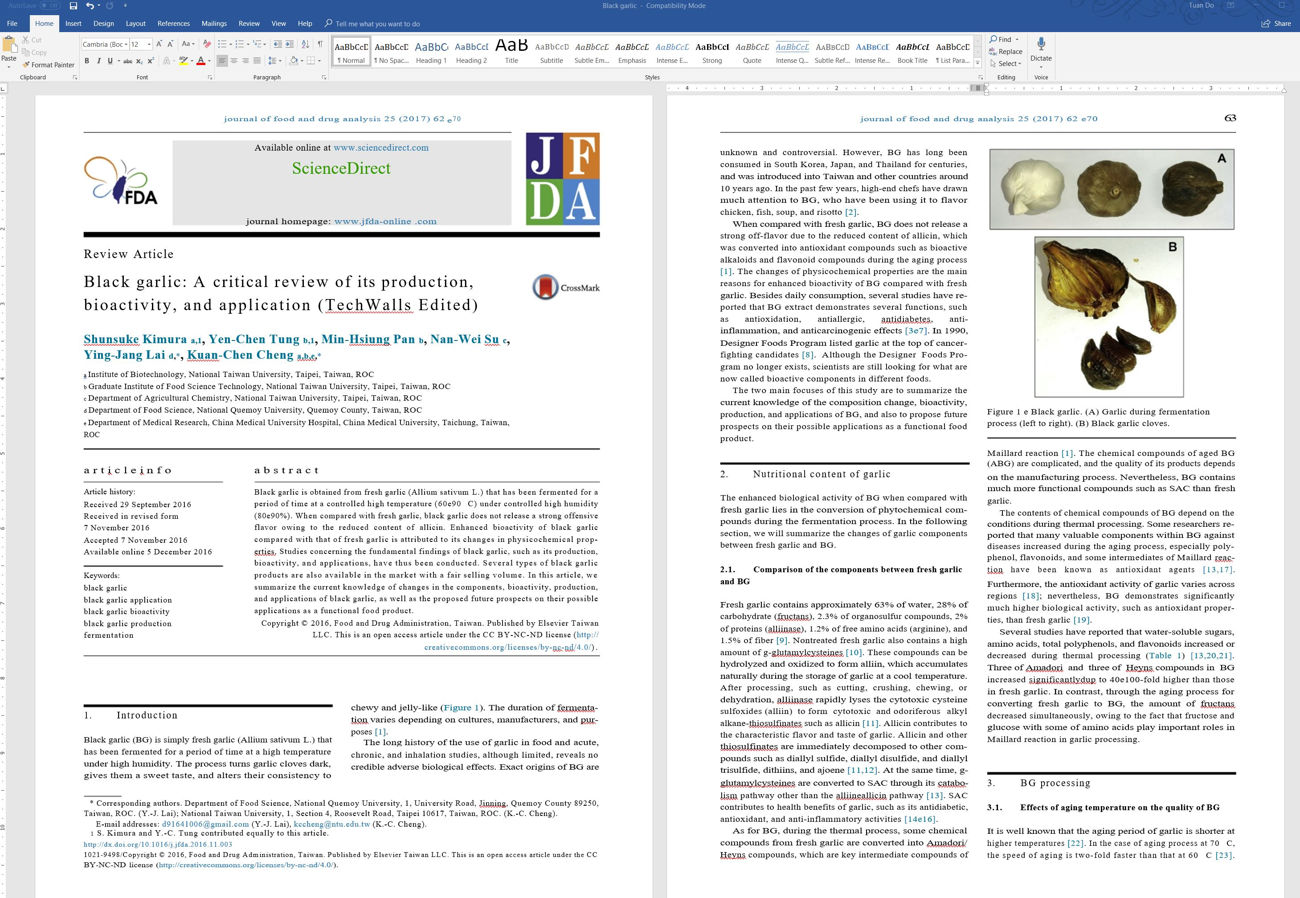The image size is (1300, 898).
Task: Open the Cambria font name dropdown
Action: (126, 44)
